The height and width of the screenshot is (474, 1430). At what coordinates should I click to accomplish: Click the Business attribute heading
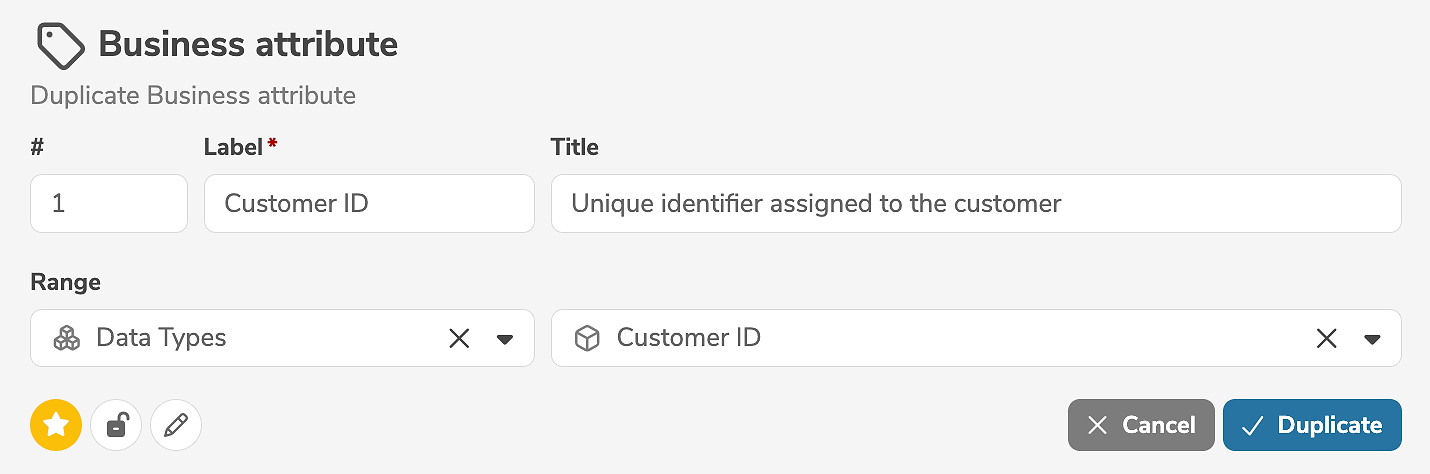pos(248,45)
